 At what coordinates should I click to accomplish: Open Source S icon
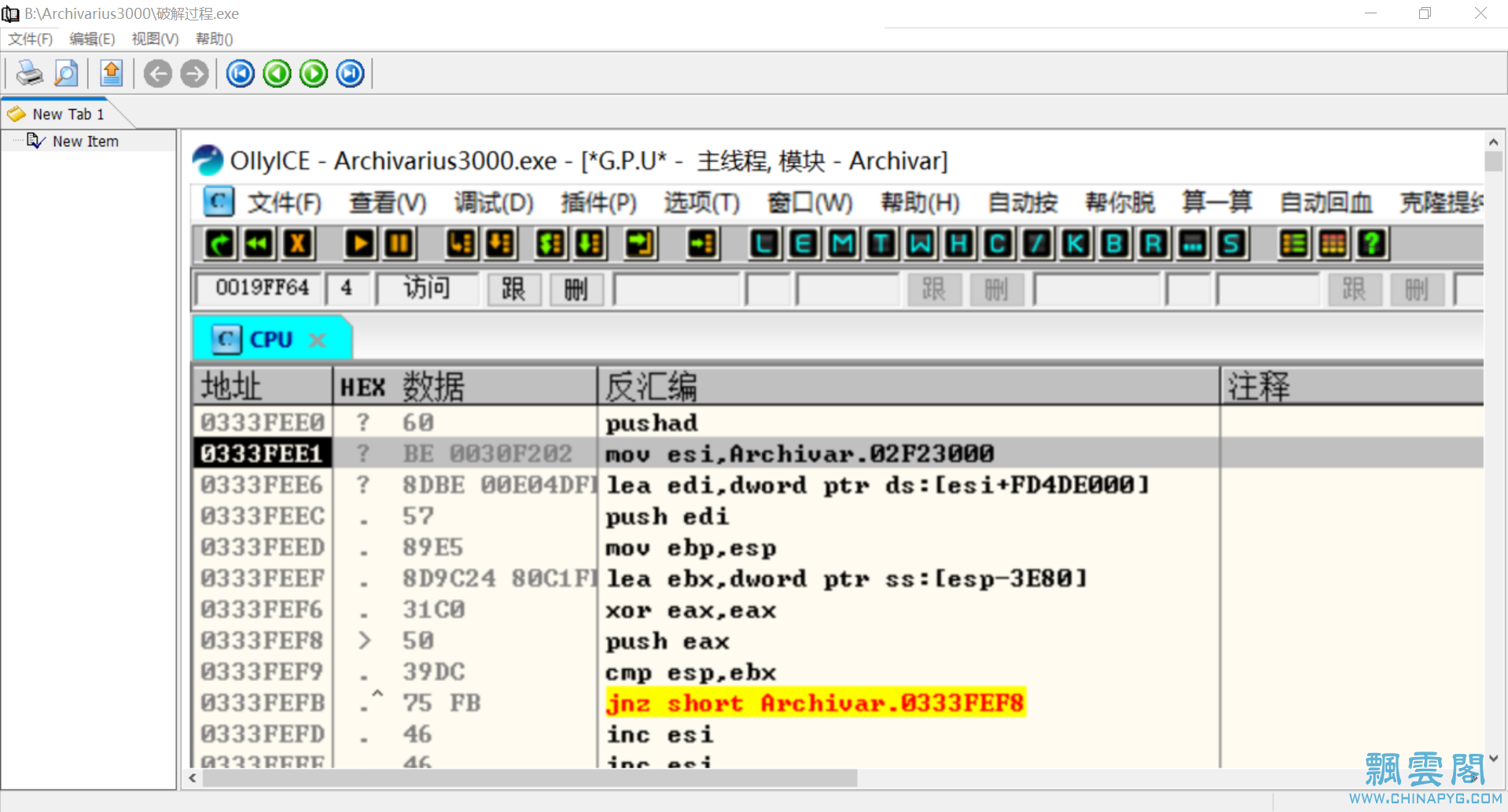pyautogui.click(x=1232, y=244)
